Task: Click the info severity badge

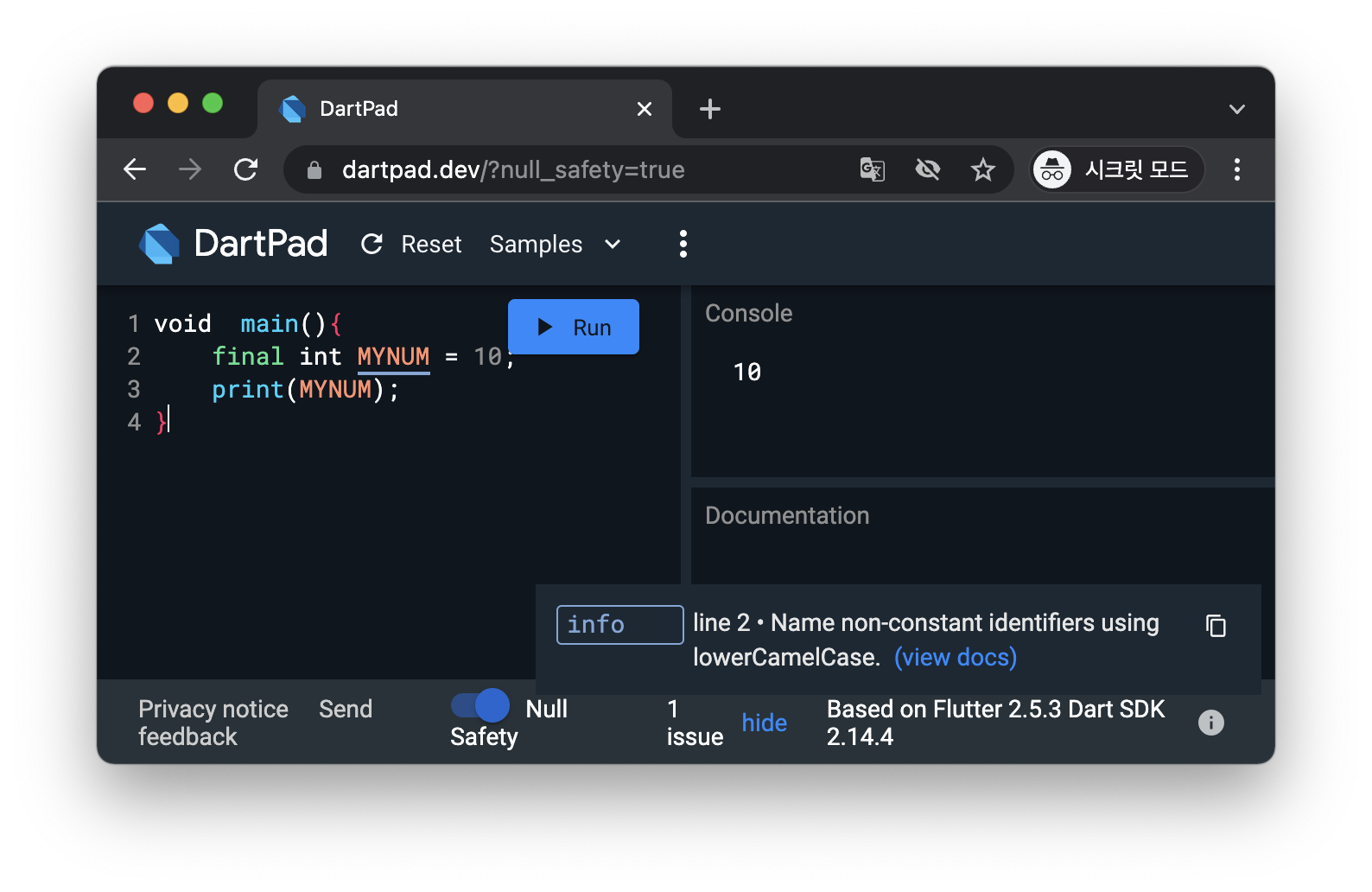Action: [x=619, y=624]
